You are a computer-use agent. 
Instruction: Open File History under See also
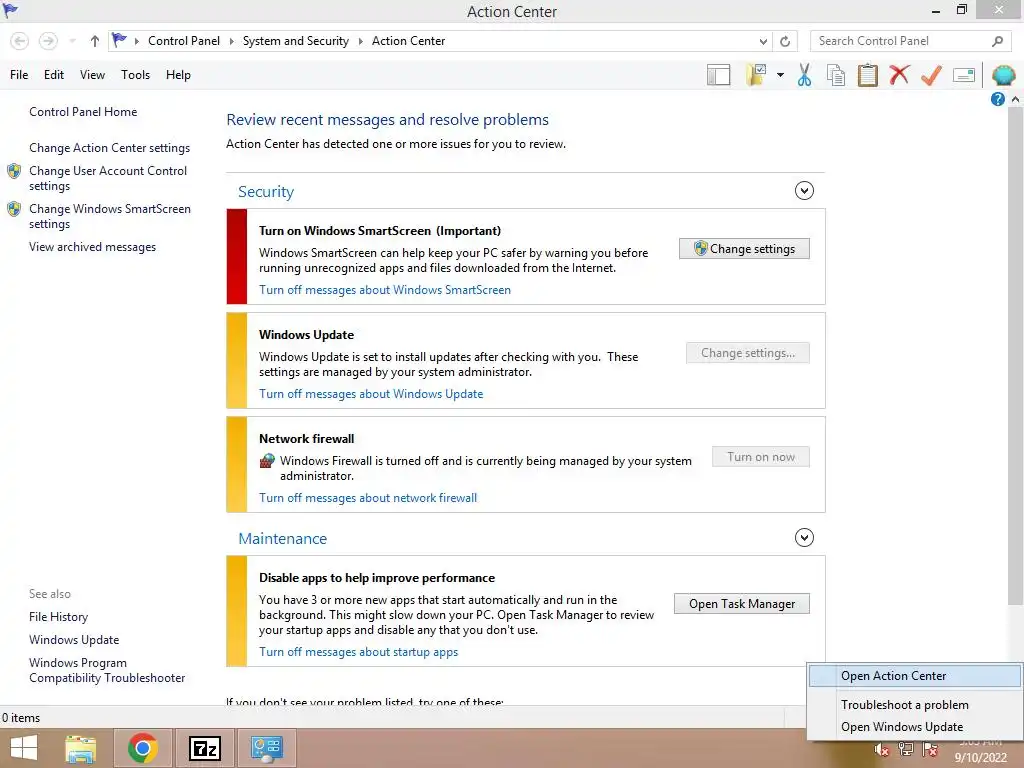tap(58, 616)
